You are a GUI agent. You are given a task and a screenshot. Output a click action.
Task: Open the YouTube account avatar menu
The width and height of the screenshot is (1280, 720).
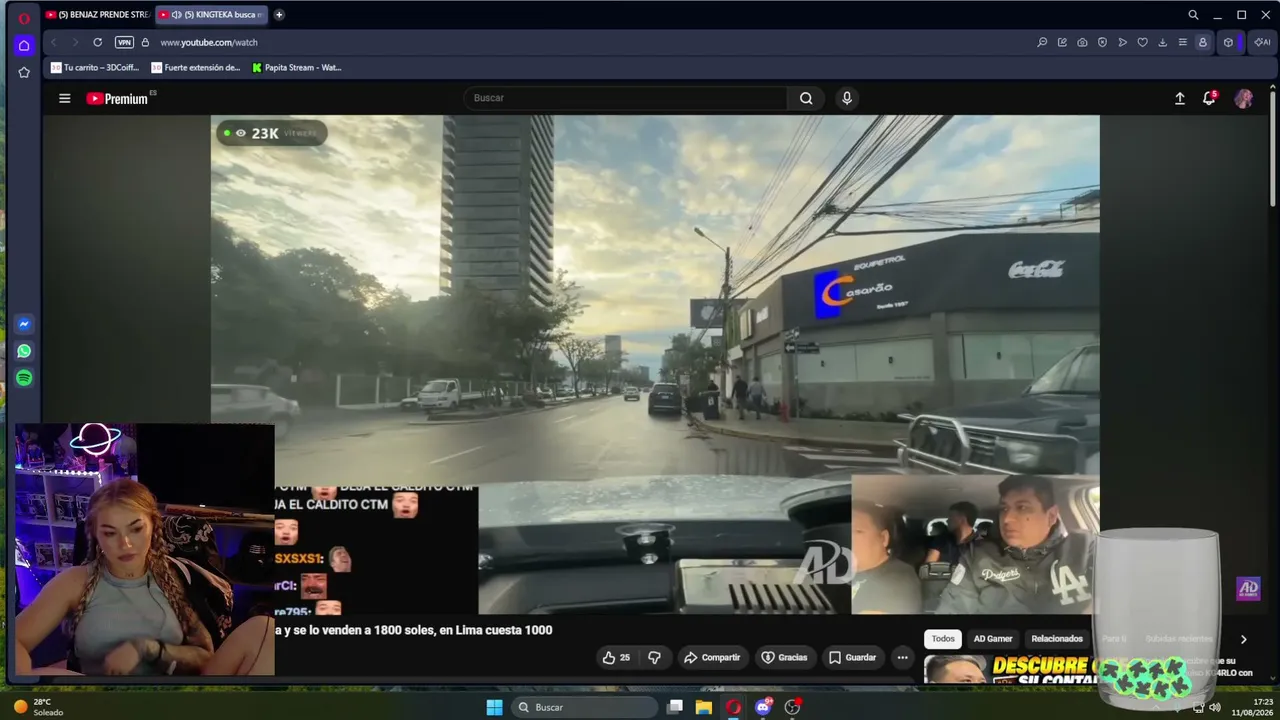(x=1243, y=98)
